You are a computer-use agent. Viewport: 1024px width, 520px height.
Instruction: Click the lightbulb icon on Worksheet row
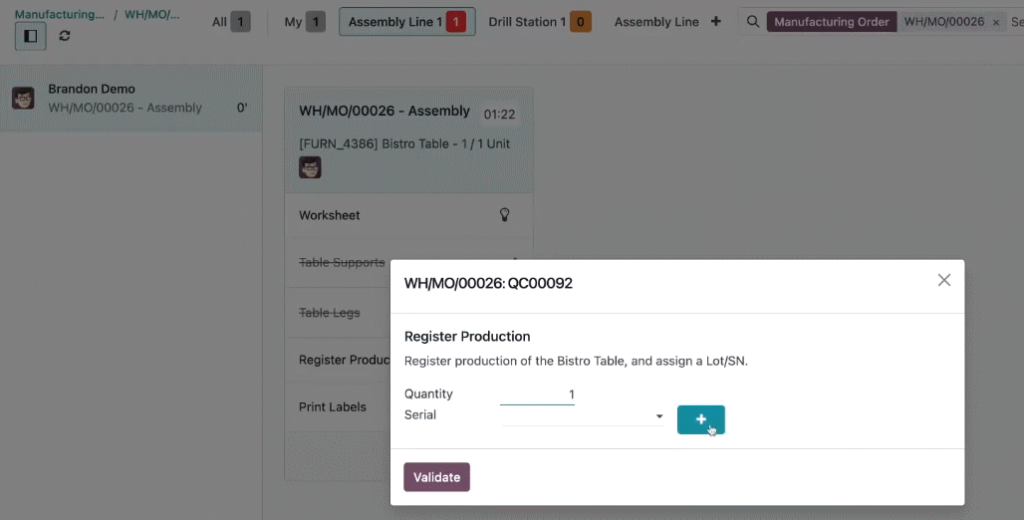(x=504, y=214)
